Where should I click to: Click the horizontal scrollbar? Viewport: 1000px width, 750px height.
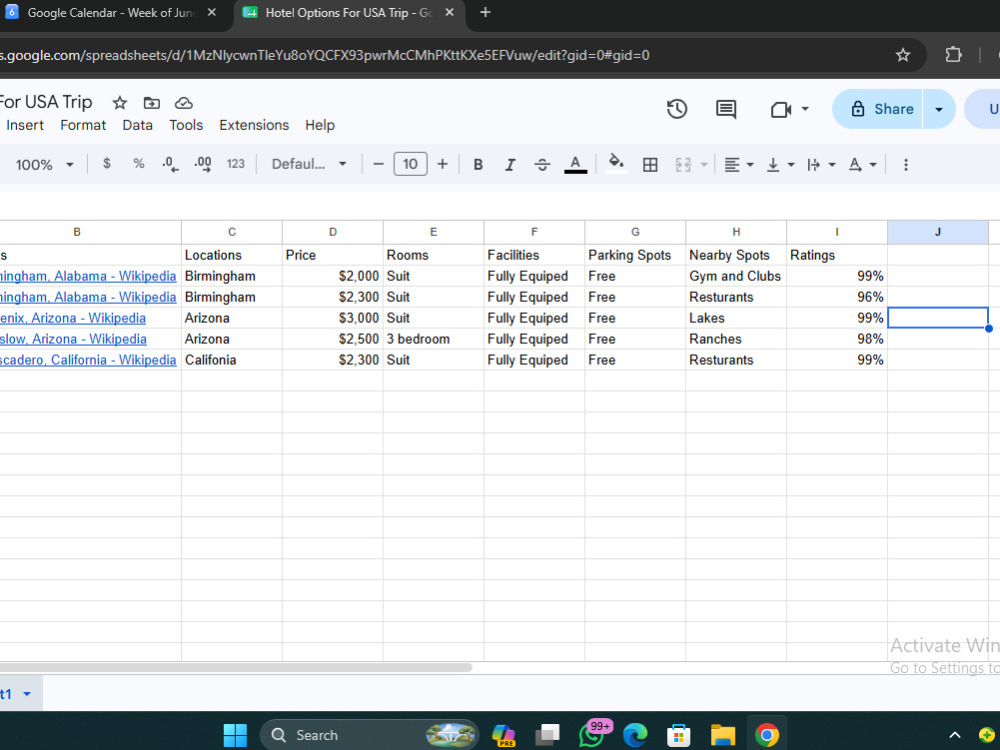236,668
